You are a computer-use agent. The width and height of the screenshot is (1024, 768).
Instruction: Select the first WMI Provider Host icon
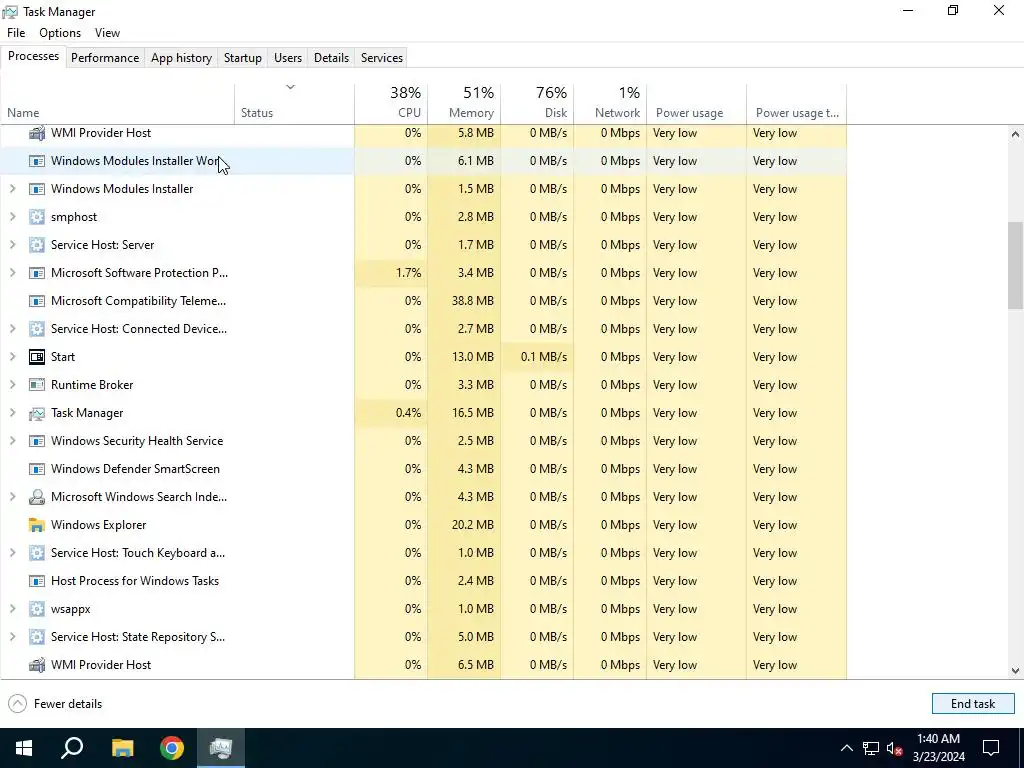pyautogui.click(x=37, y=133)
